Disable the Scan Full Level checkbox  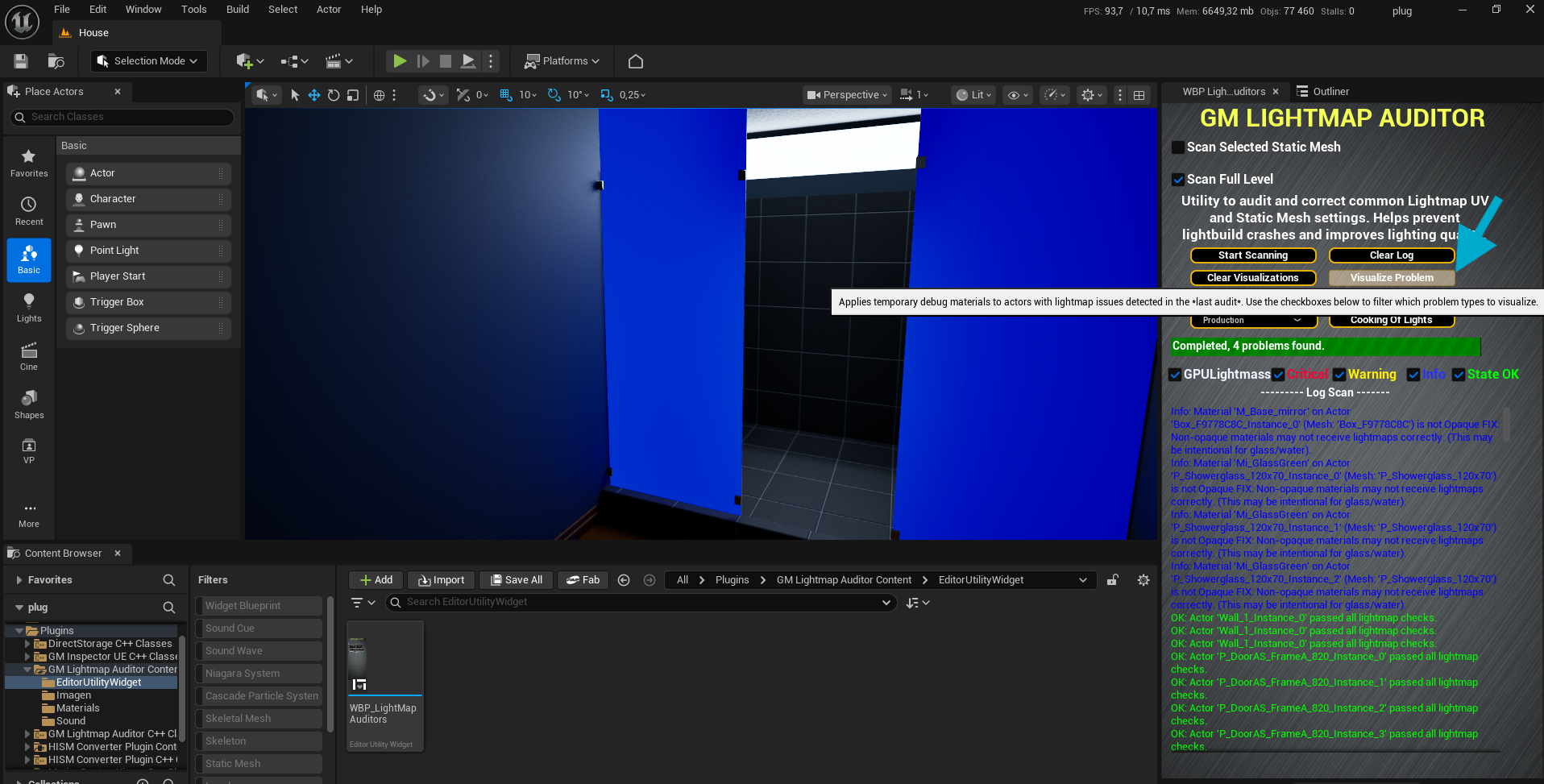pyautogui.click(x=1178, y=179)
